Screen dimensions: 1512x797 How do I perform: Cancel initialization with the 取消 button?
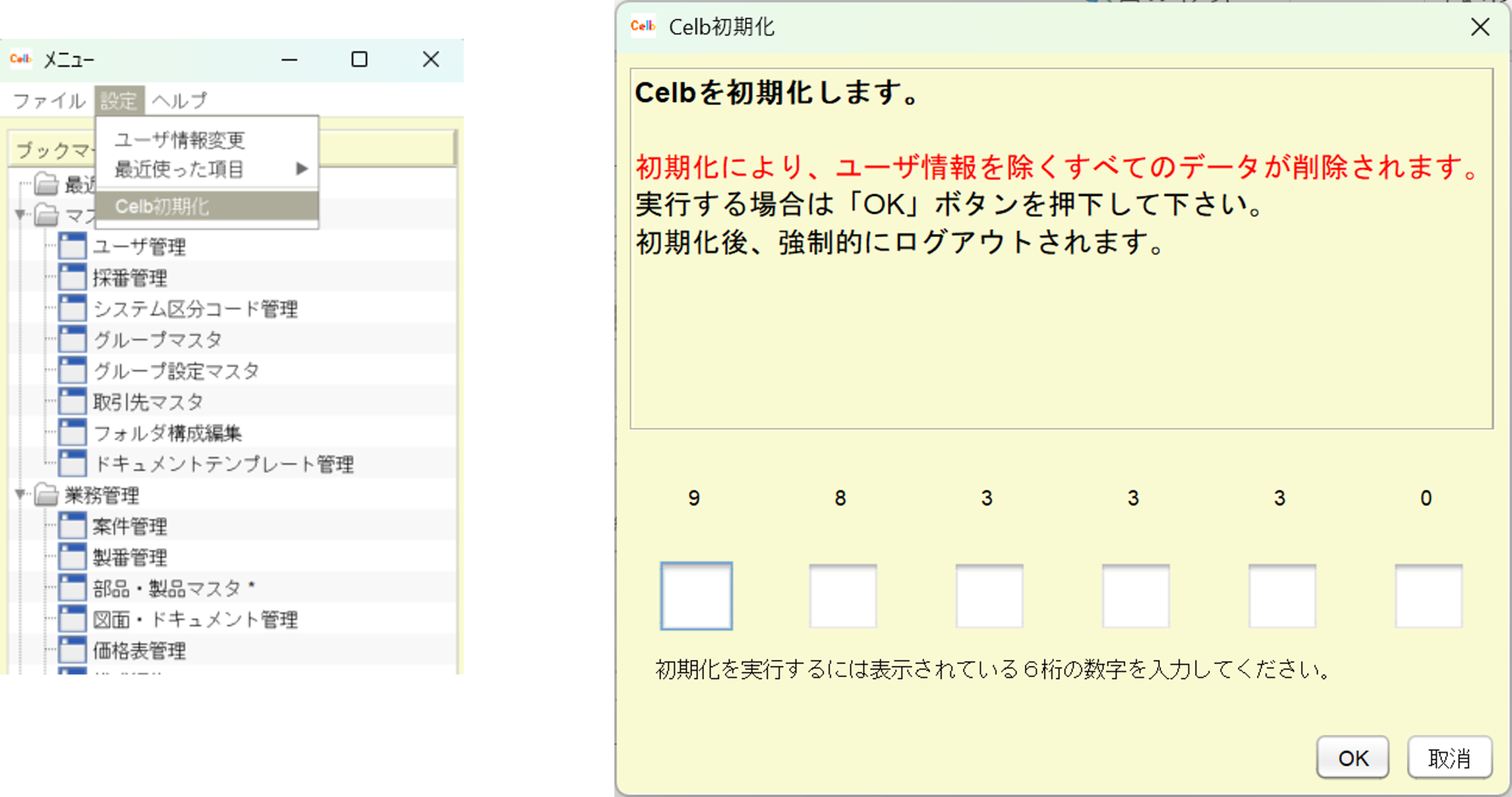(x=1449, y=757)
